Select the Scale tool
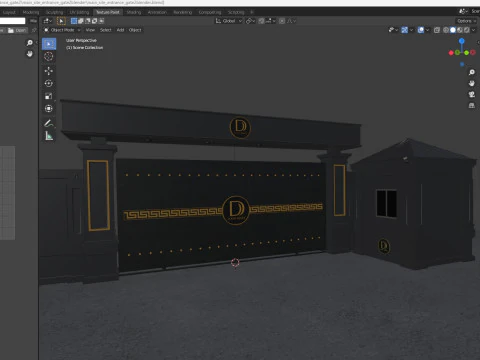Screen dimensions: 480x360 point(49,96)
